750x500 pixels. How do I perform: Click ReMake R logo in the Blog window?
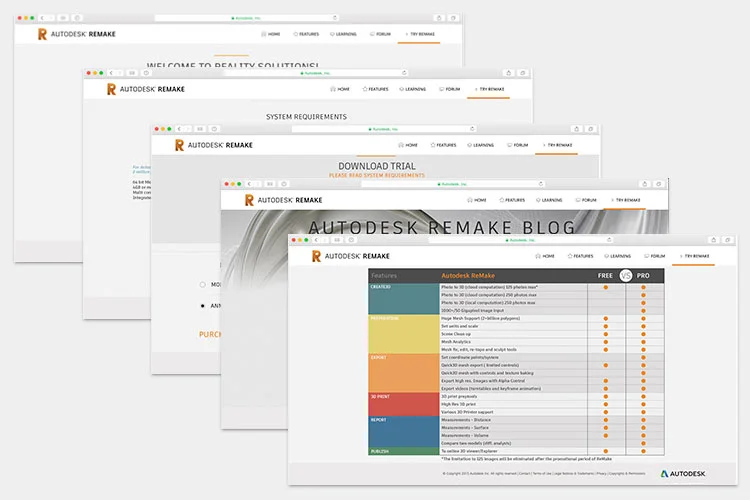(x=249, y=200)
